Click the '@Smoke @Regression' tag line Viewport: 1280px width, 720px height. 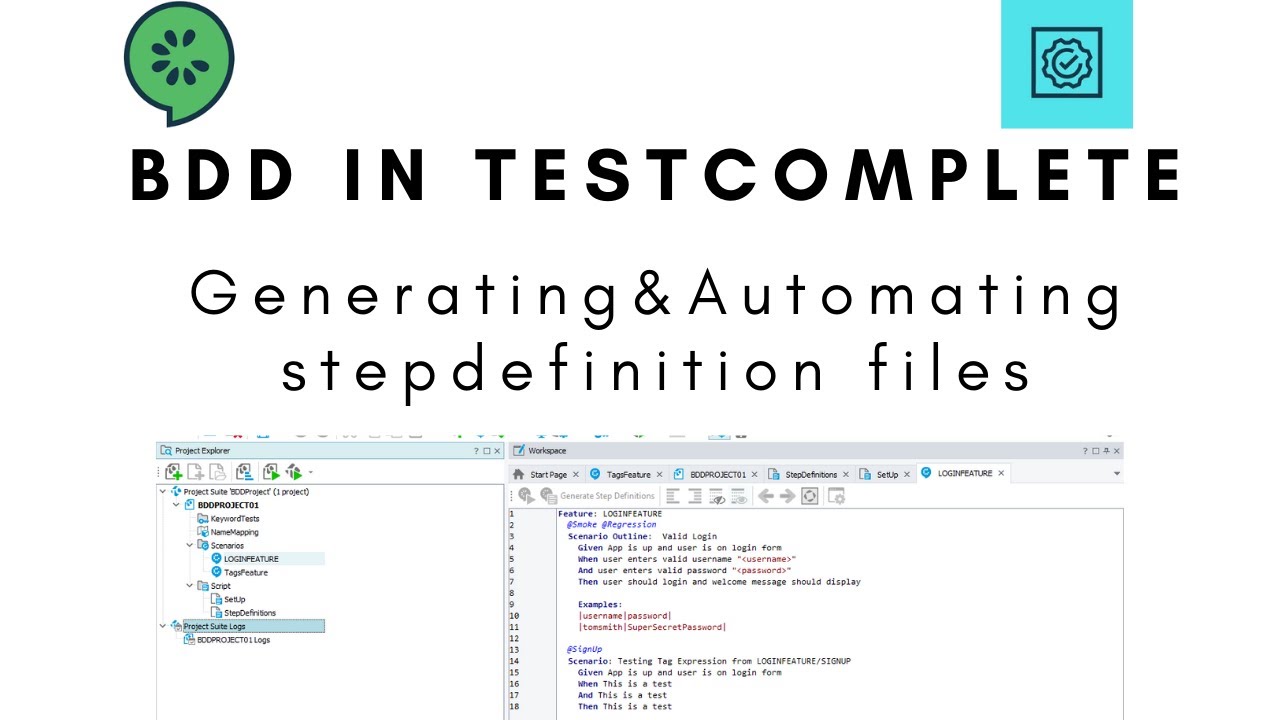[x=612, y=524]
